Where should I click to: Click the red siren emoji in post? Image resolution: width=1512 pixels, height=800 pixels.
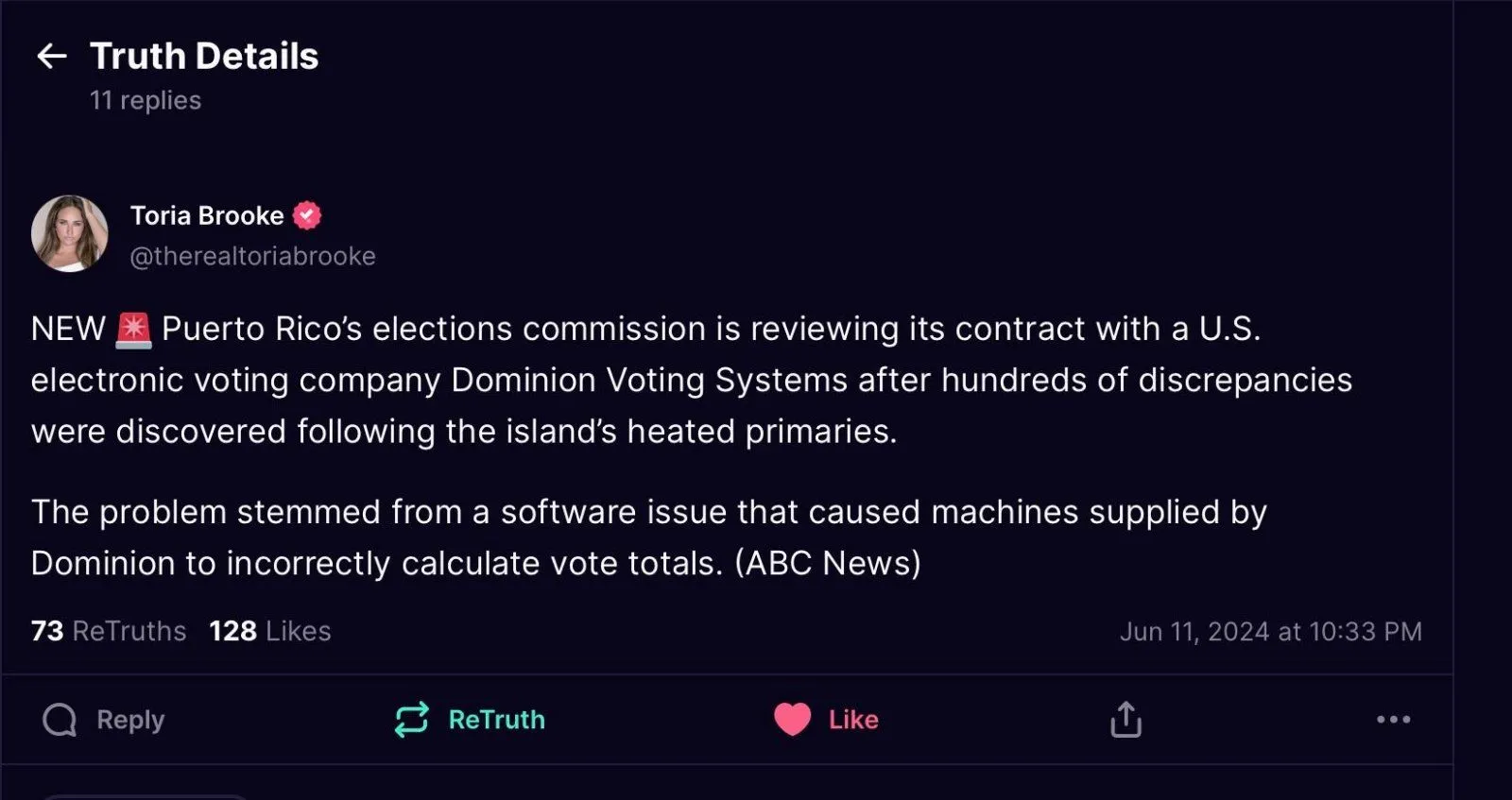pos(133,330)
